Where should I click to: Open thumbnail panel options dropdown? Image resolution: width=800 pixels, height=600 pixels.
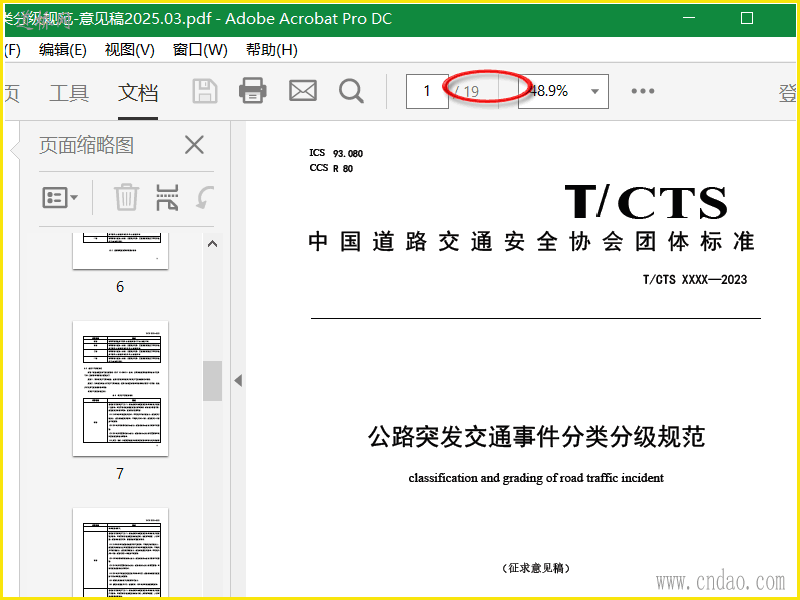60,197
